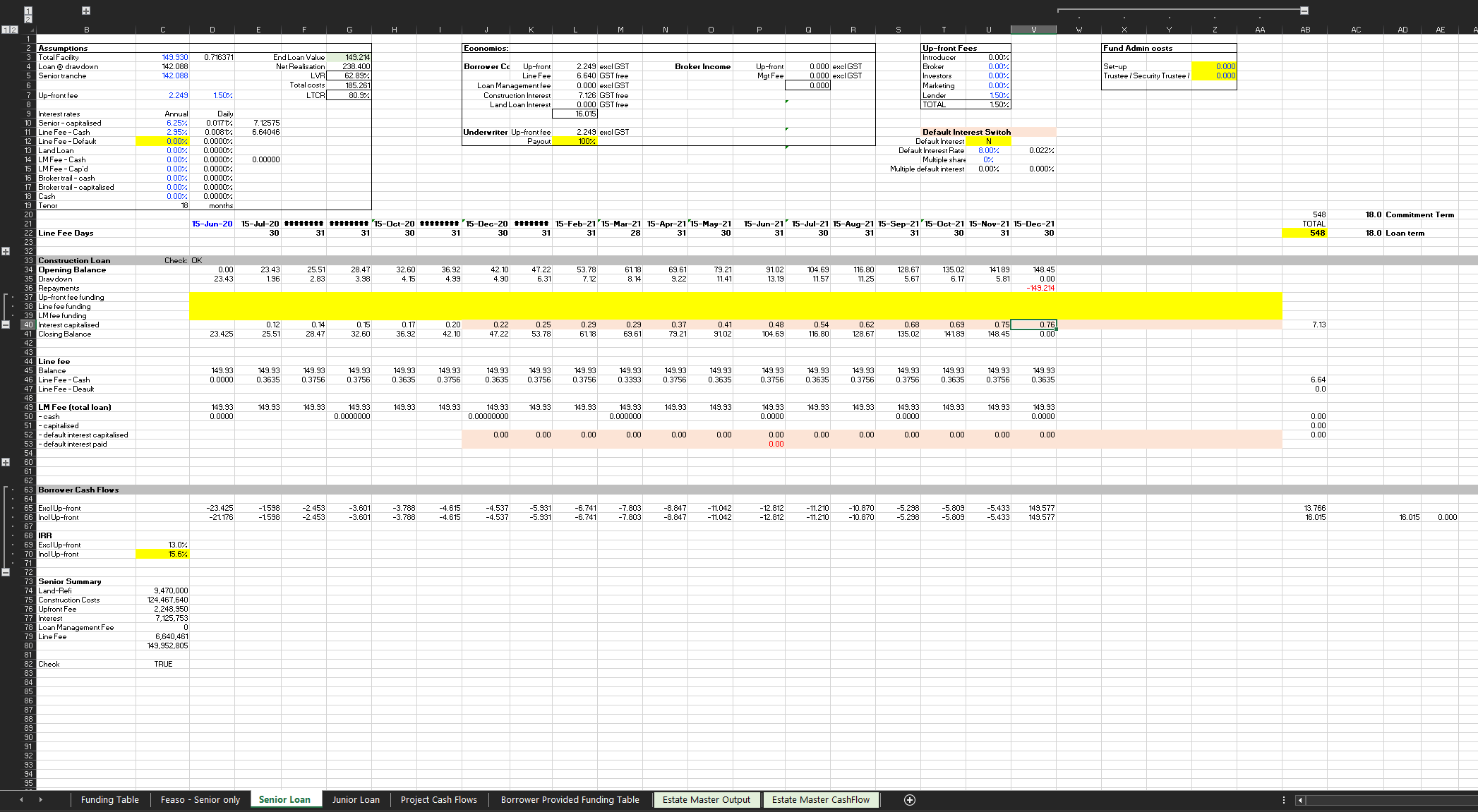Select Construction Costs value 124,467,640
Viewport: 1478px width, 812px height.
163,600
